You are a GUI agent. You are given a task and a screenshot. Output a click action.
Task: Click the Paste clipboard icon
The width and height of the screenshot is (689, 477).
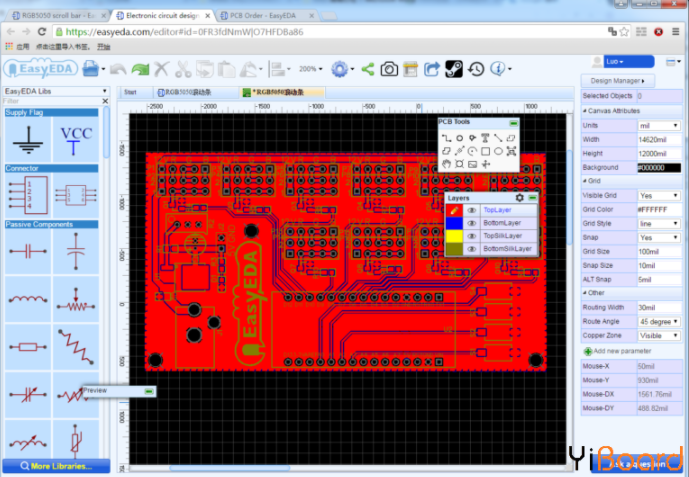pos(227,69)
